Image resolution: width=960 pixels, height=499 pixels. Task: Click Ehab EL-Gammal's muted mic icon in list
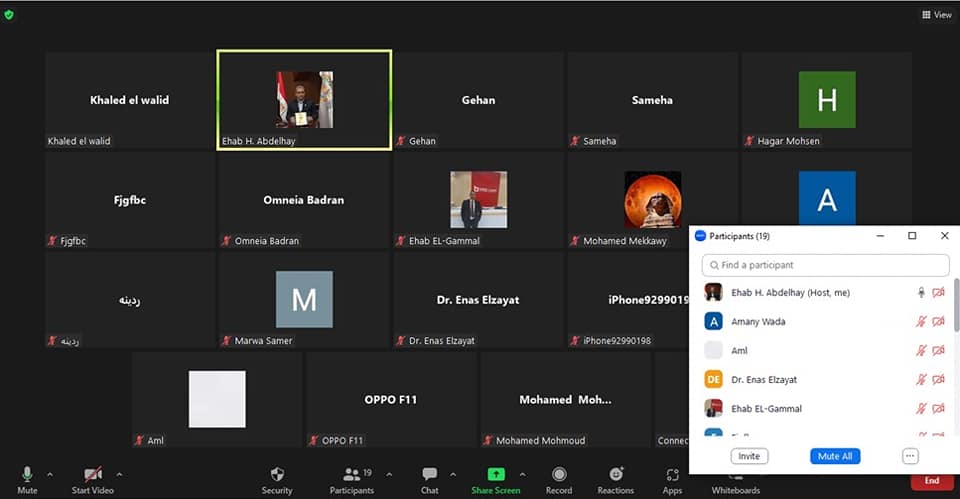point(921,408)
